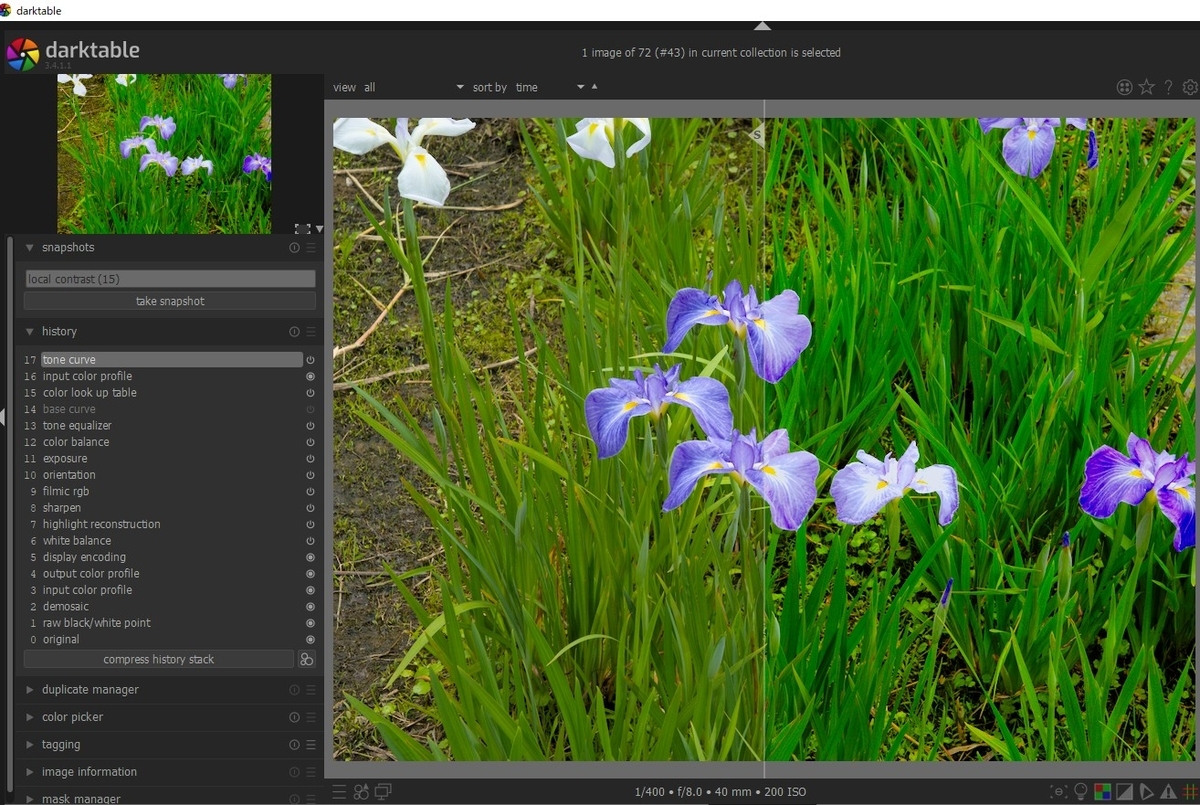Viewport: 1200px width, 805px height.
Task: Disable the tone curve module in history
Action: click(x=310, y=360)
